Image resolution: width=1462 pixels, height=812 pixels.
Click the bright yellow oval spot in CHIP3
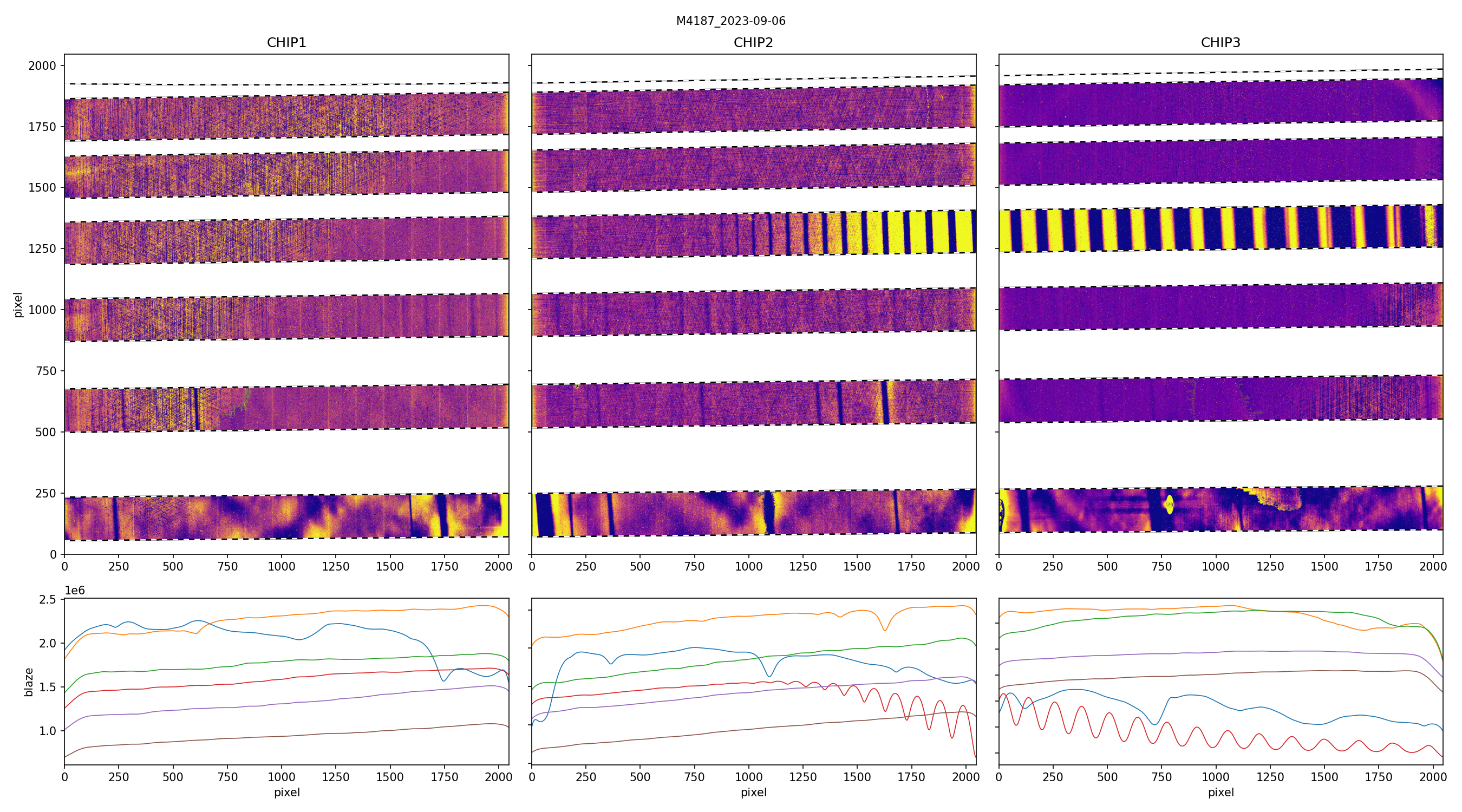(x=1169, y=504)
